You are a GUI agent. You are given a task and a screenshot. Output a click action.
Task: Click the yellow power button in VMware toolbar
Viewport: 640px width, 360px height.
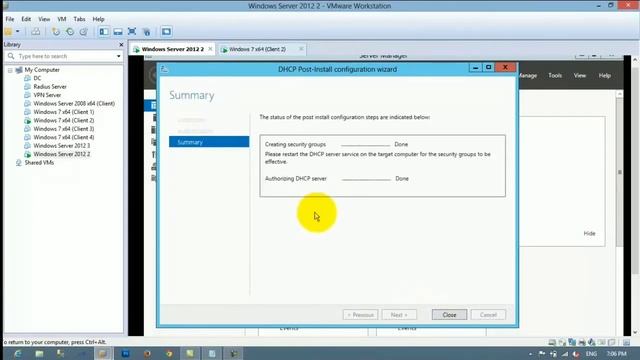(9, 31)
